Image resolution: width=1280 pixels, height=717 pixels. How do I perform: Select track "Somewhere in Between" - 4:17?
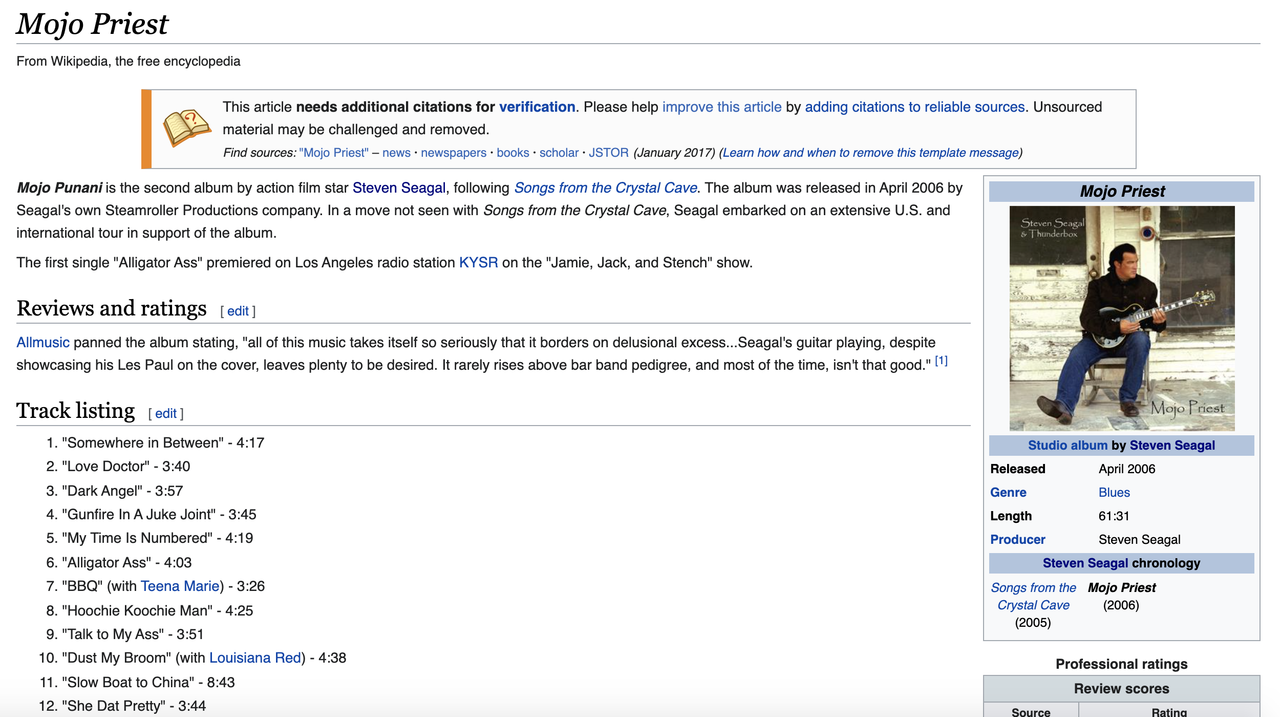tap(163, 443)
